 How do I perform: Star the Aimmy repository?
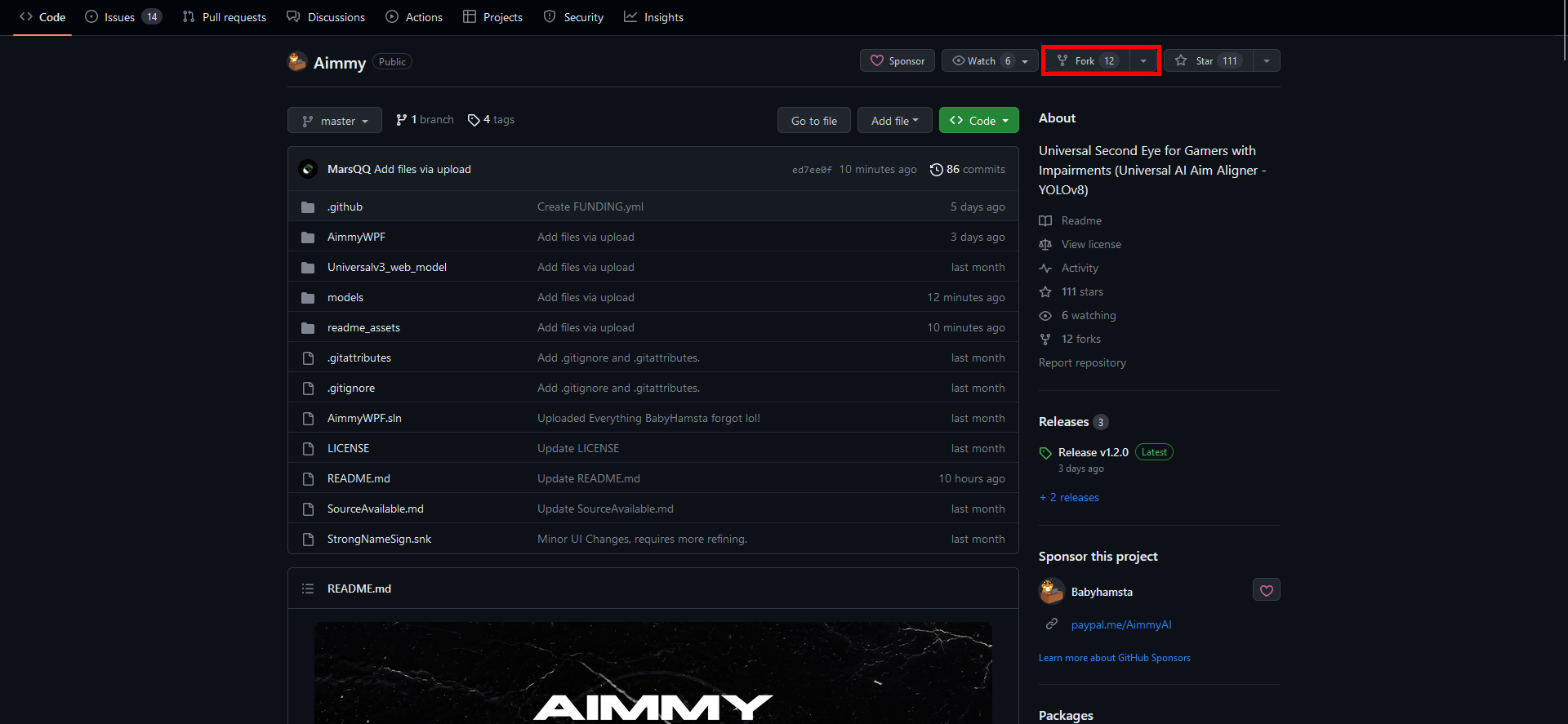click(1208, 60)
